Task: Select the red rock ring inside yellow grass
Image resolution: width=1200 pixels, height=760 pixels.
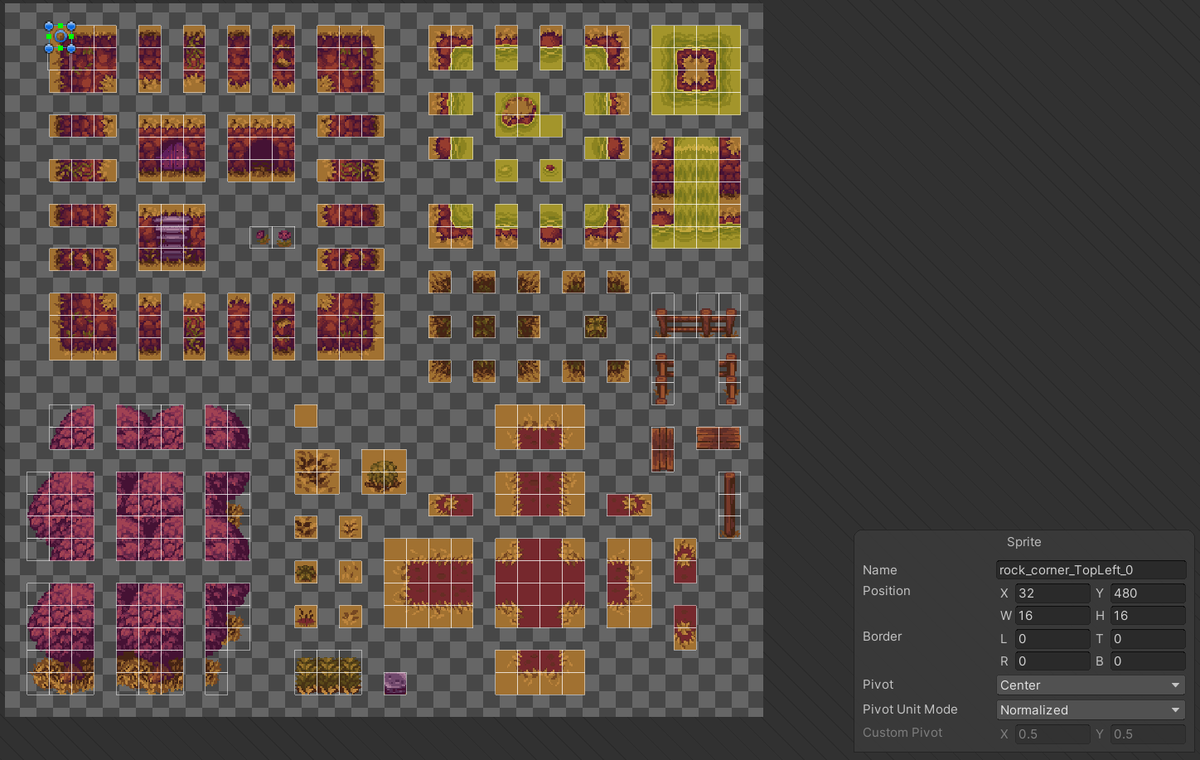Action: click(696, 70)
